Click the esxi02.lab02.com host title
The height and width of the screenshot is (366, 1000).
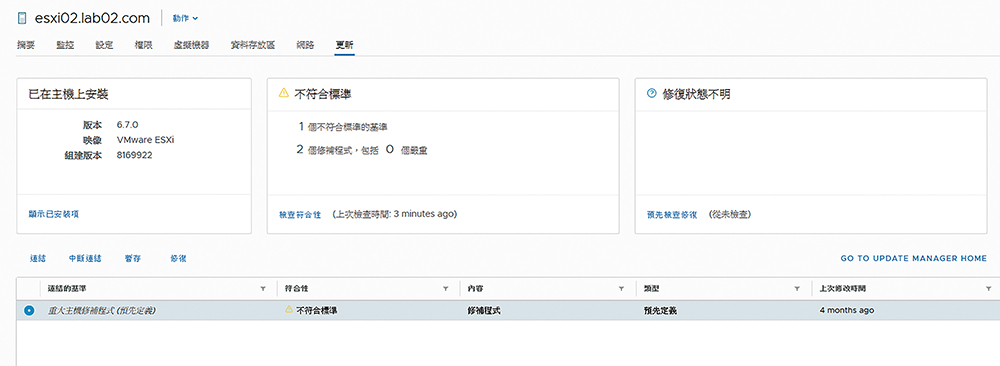tap(91, 18)
